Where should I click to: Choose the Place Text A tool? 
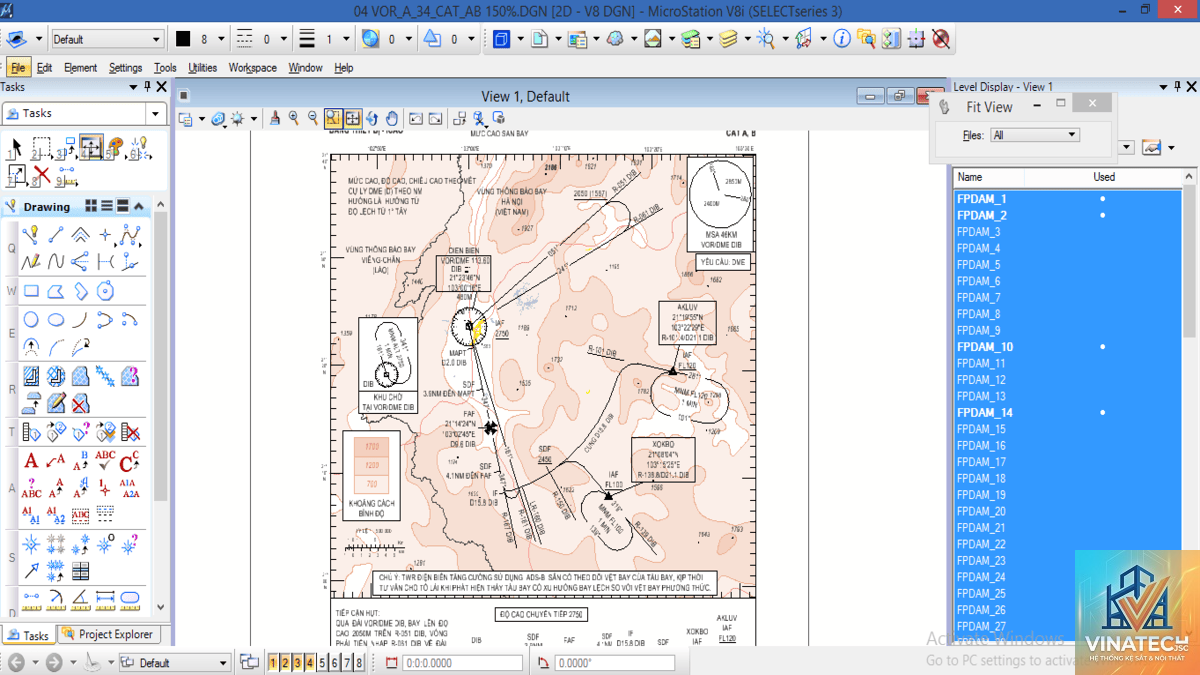click(x=31, y=461)
